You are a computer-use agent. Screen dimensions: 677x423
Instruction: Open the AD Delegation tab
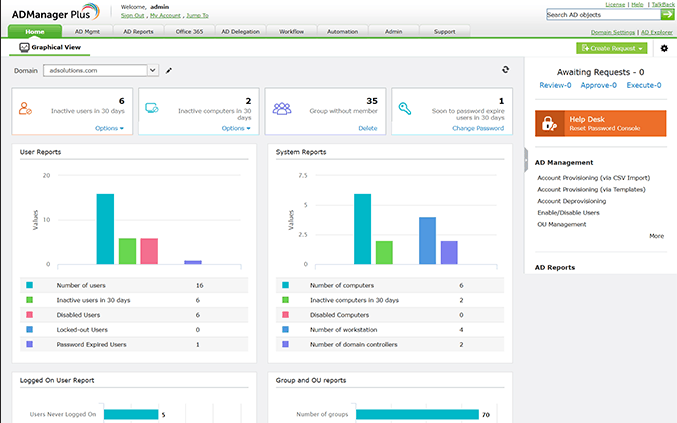click(x=240, y=32)
